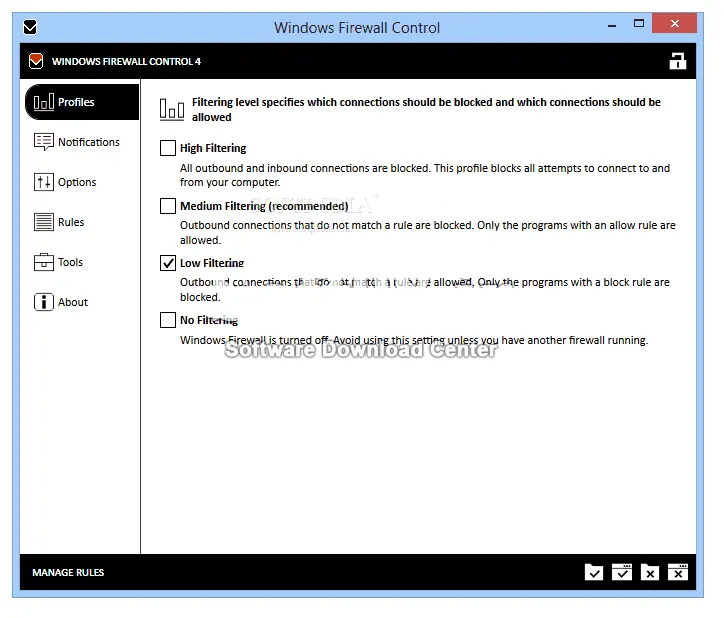
Task: Click the Options sliders icon
Action: point(43,182)
